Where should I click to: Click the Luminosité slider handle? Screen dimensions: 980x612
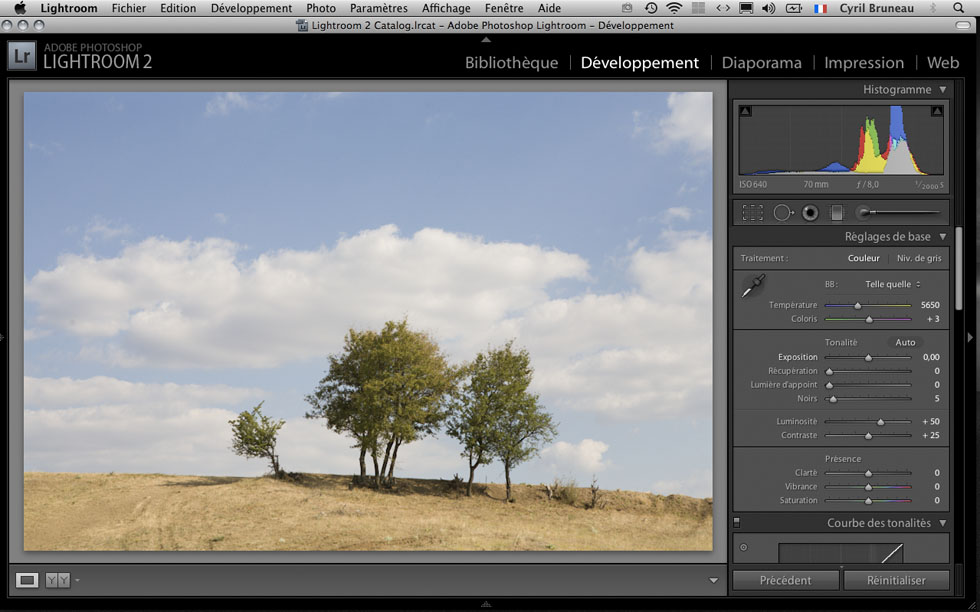(x=881, y=422)
